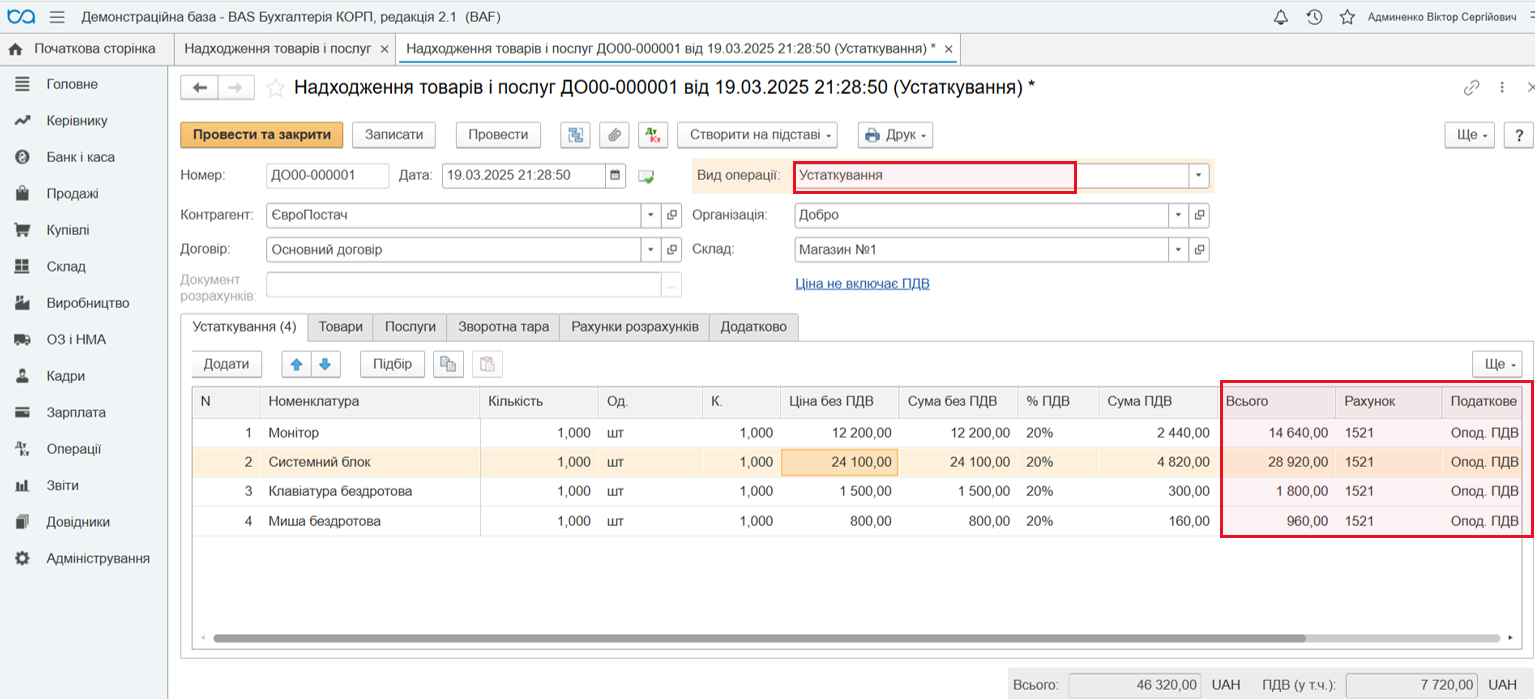Switch to the Рахунки розрахунків tab
The height and width of the screenshot is (699, 1535).
[635, 327]
